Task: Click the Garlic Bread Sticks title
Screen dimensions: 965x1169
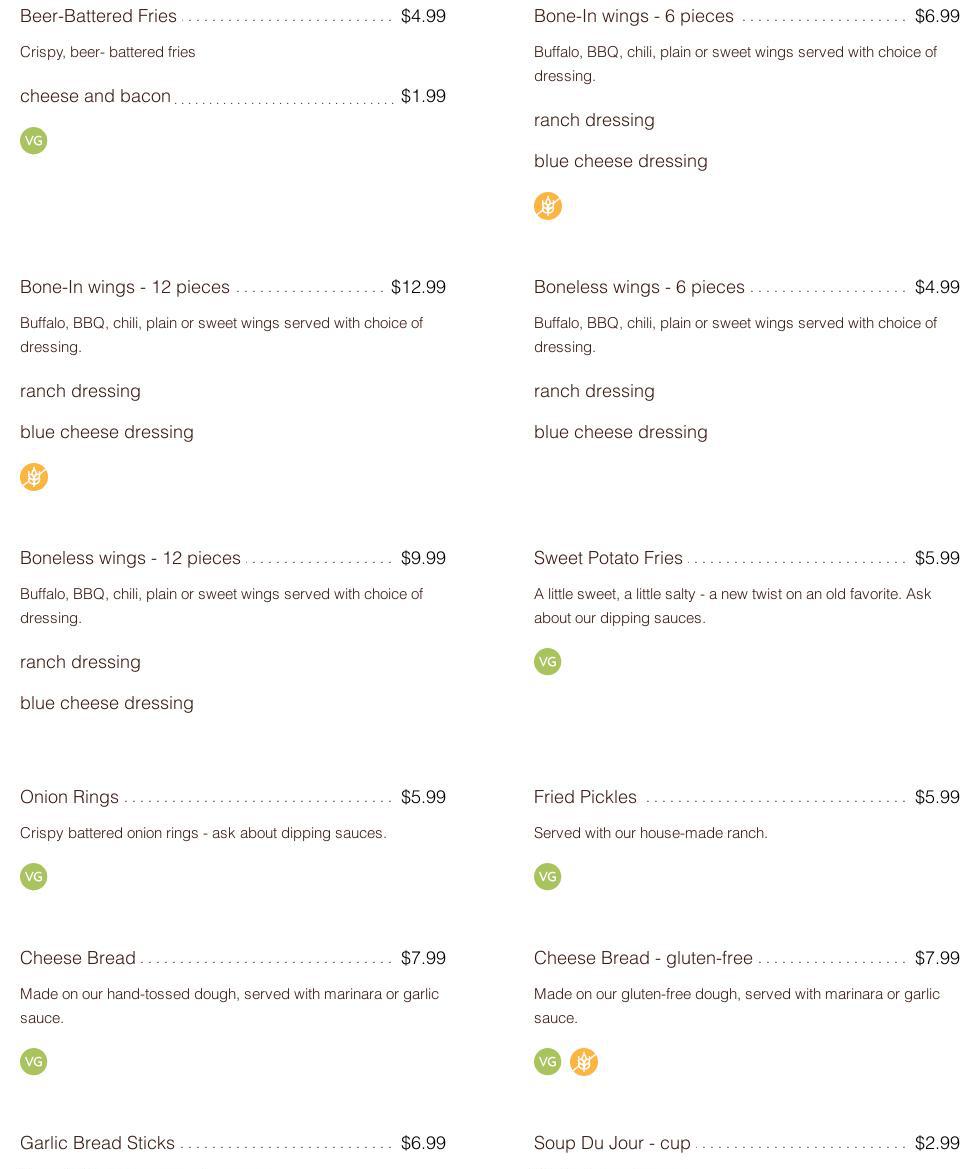Action: [97, 1143]
